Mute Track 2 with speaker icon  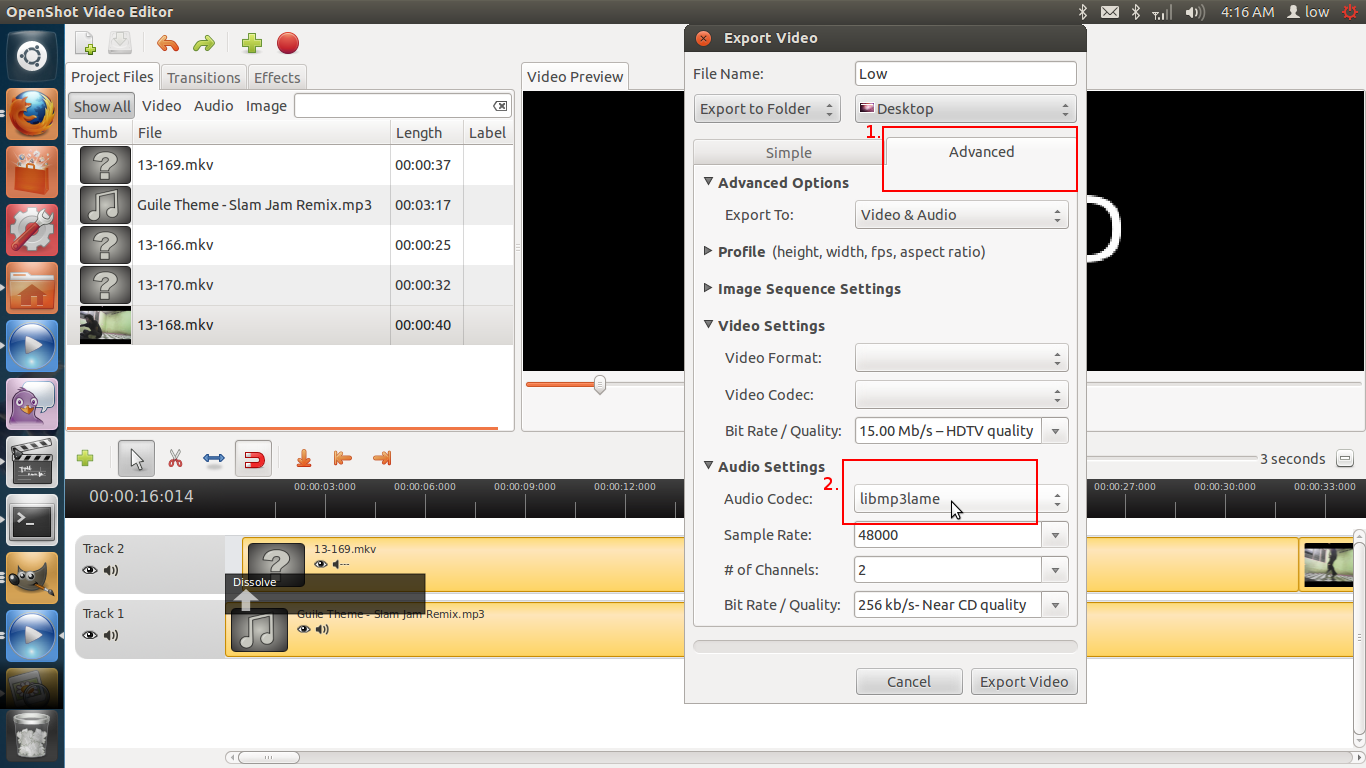coord(110,570)
